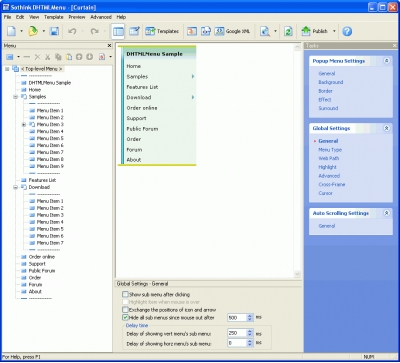
Task: Open the Publish dropdown arrow
Action: tap(334, 31)
